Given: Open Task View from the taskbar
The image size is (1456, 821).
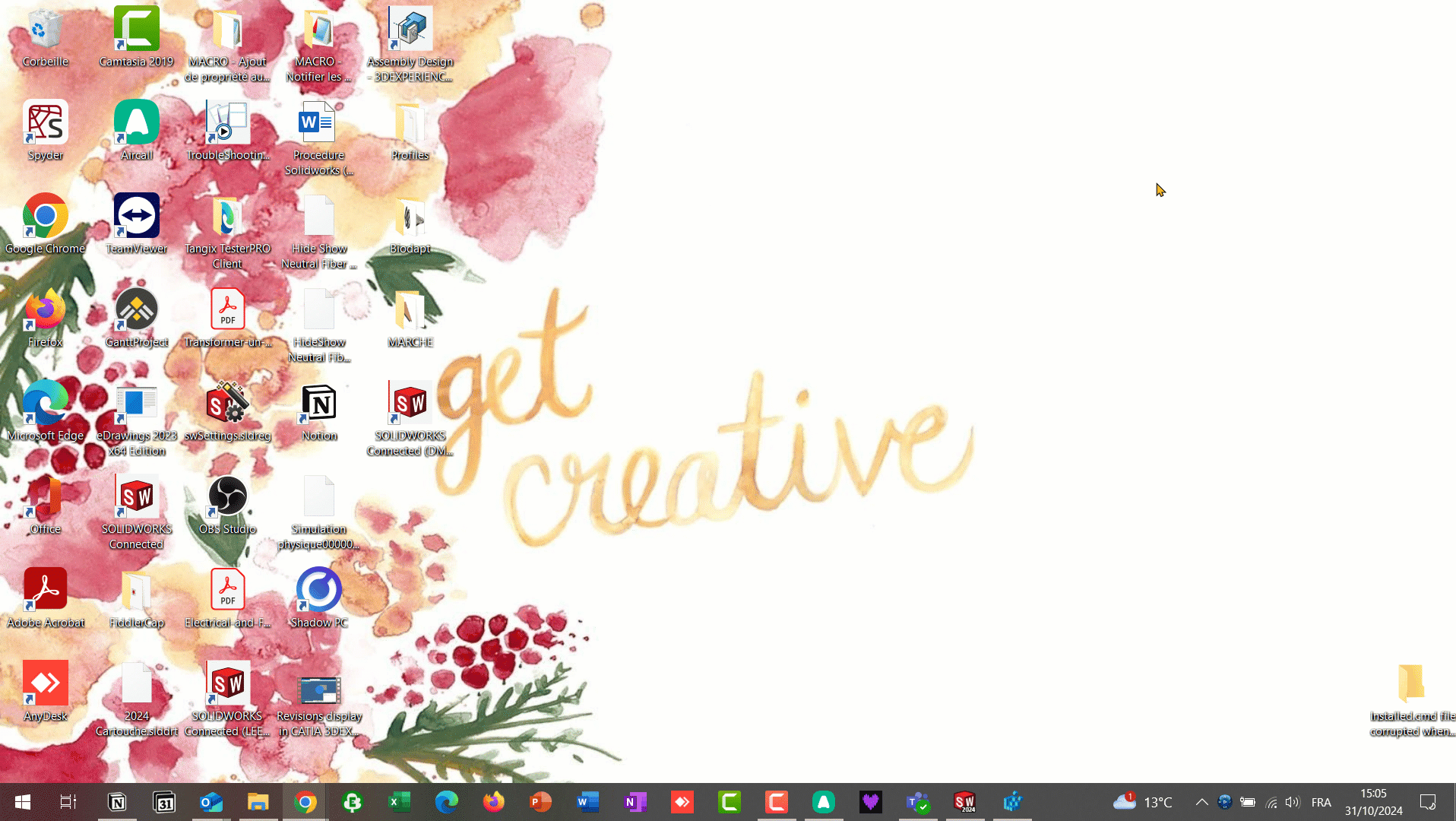Looking at the screenshot, I should coord(68,802).
